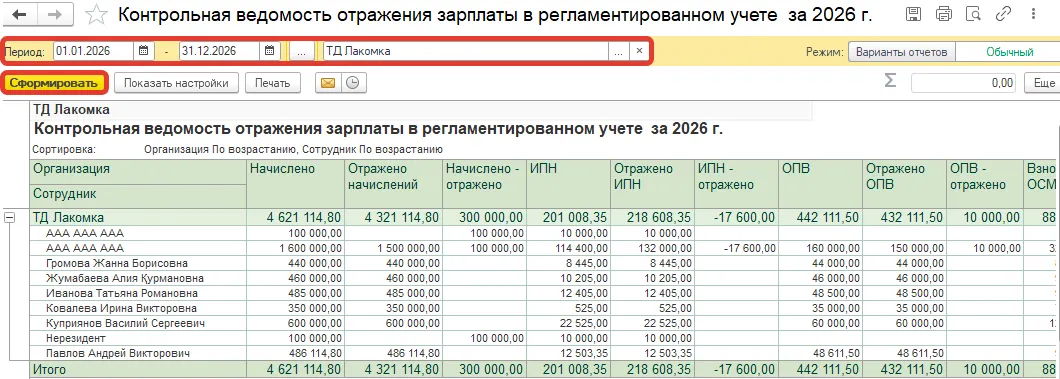The width and height of the screenshot is (1060, 379).
Task: Click the Печать button
Action: click(x=272, y=83)
